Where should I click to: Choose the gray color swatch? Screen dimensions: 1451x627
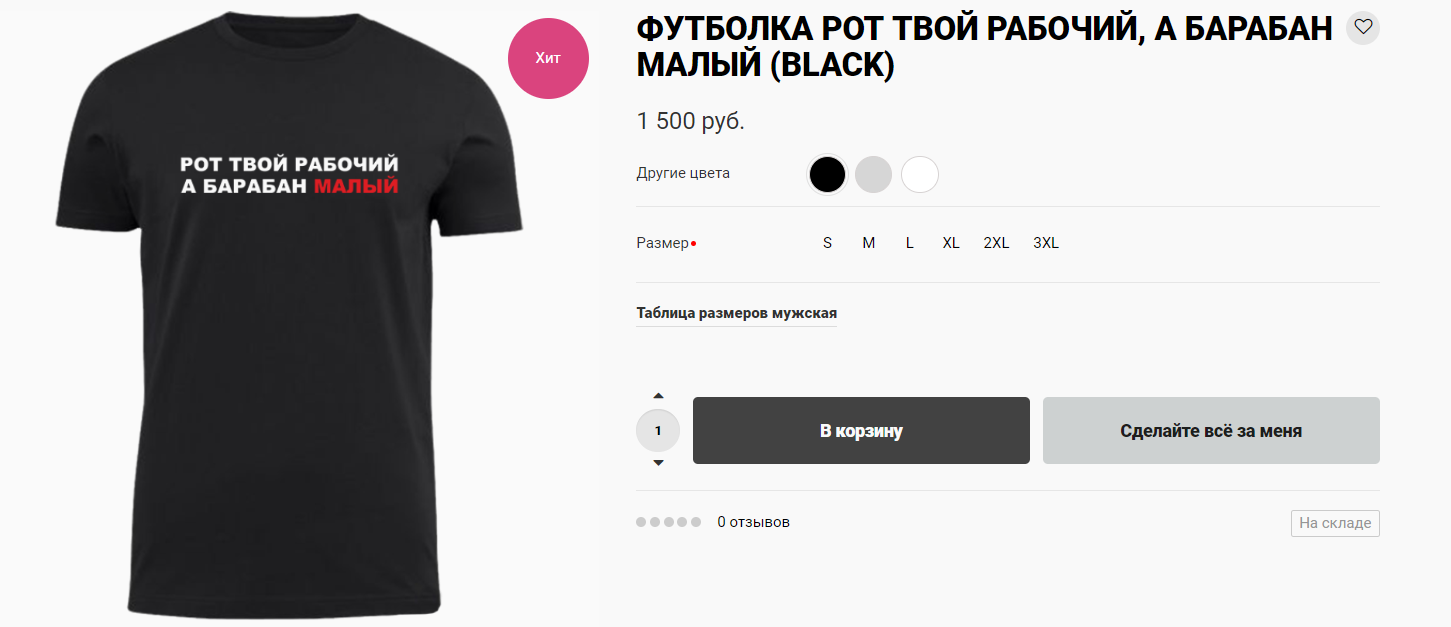pos(873,174)
